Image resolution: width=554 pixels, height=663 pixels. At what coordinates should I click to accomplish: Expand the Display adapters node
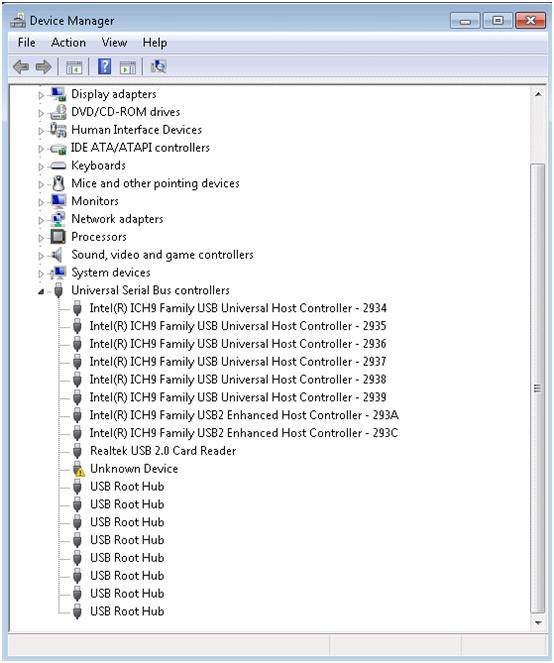[x=41, y=95]
